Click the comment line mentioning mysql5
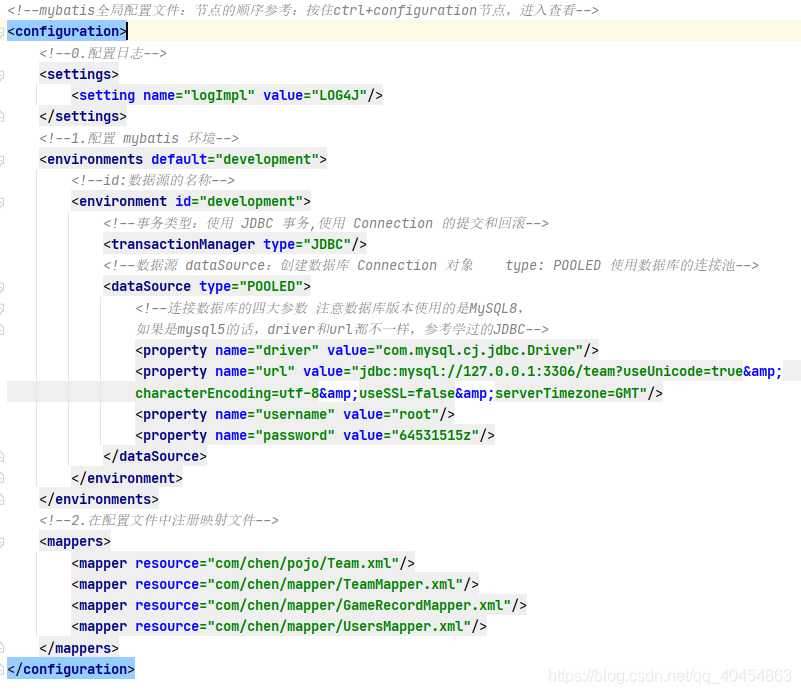 pos(342,329)
